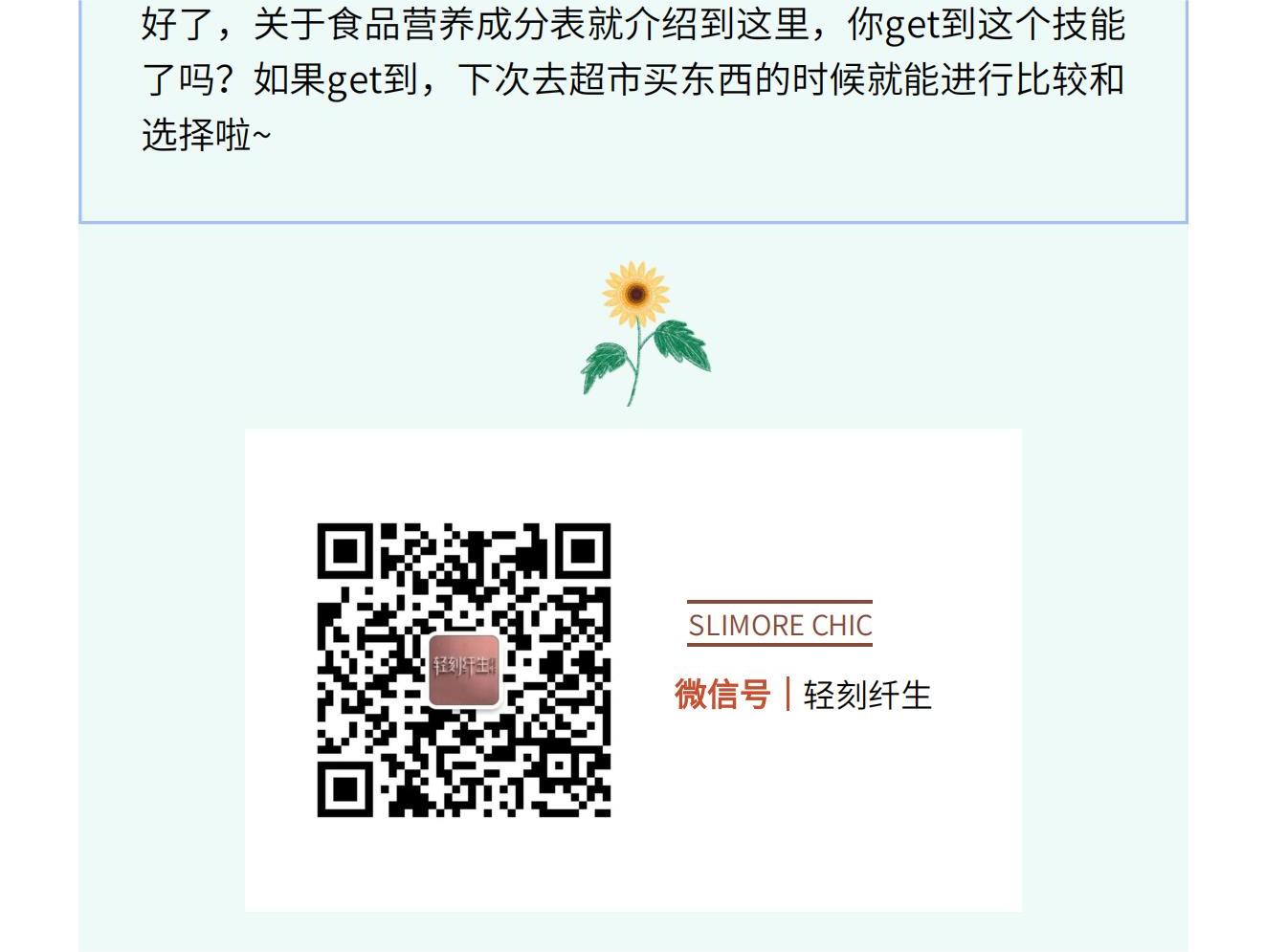Viewport: 1265px width, 952px height.
Task: Open the WeChat QR code image
Action: click(464, 670)
